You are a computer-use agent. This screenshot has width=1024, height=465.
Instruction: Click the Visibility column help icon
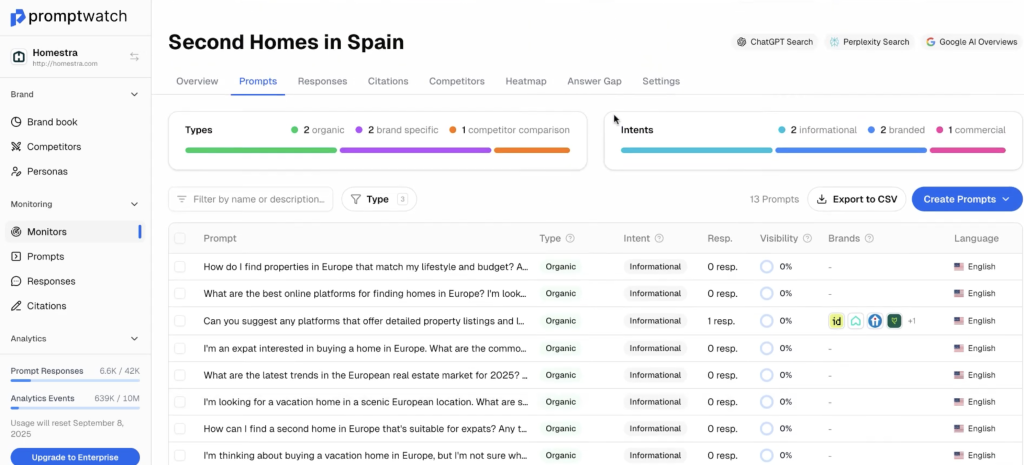click(x=807, y=238)
